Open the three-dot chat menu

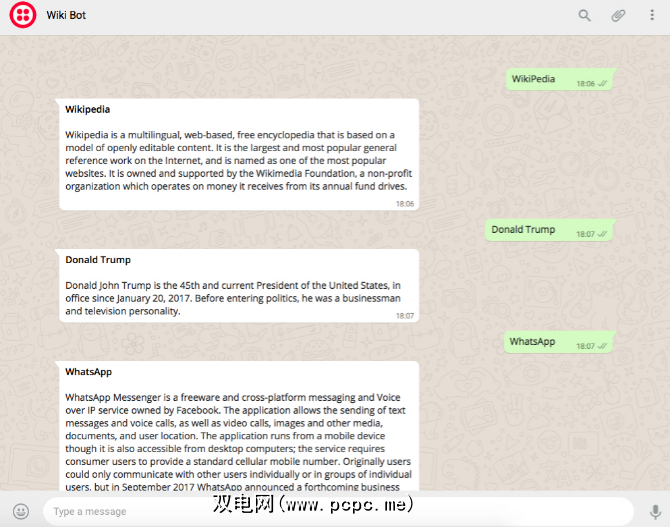tap(652, 15)
